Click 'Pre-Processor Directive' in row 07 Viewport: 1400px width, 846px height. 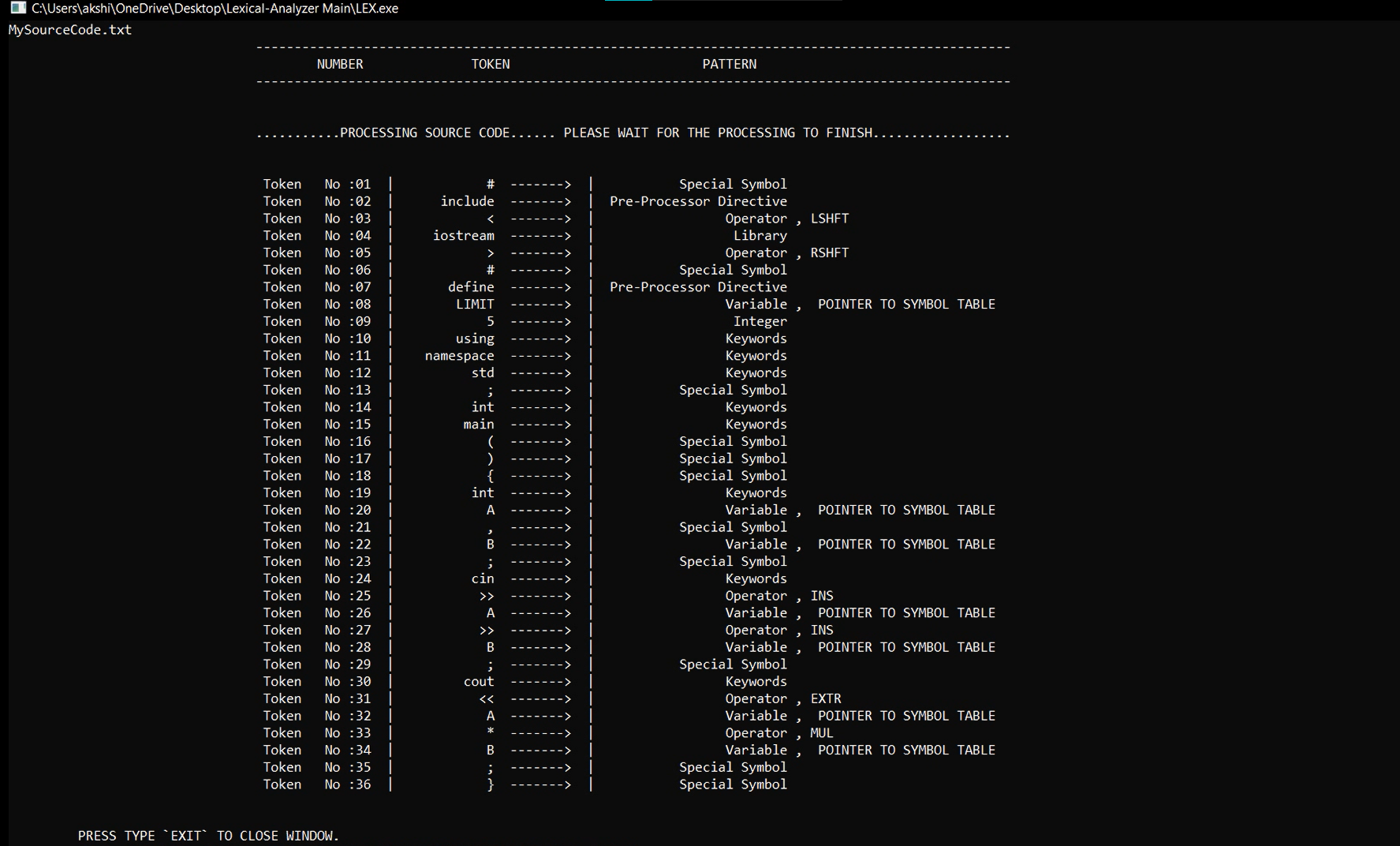point(698,287)
